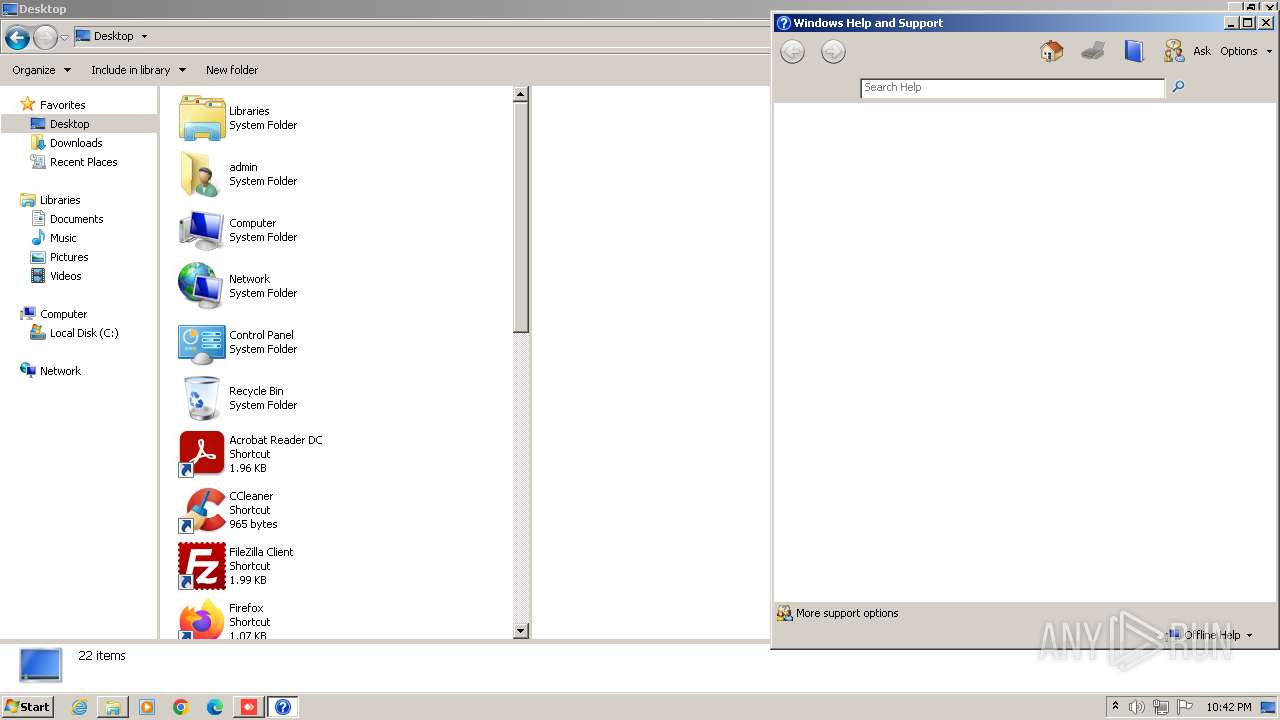This screenshot has width=1280, height=720.
Task: Print the help topic via printer icon
Action: pos(1093,51)
